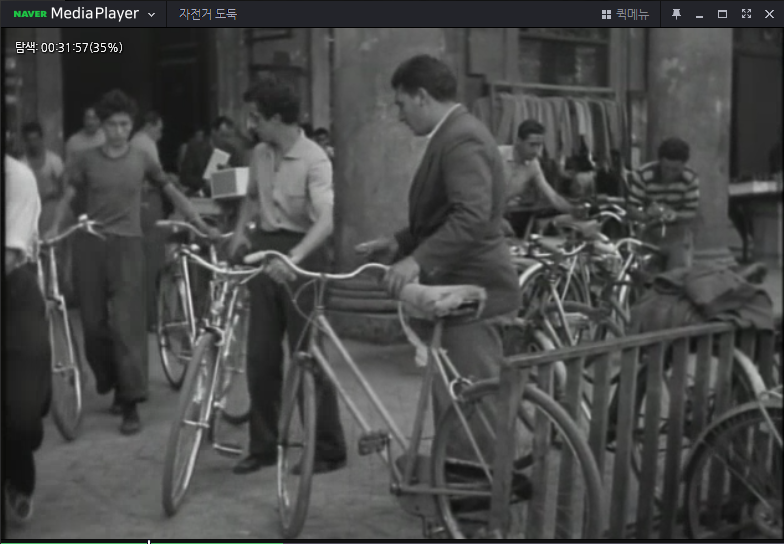Click the video title 자전거 도둑

point(208,14)
